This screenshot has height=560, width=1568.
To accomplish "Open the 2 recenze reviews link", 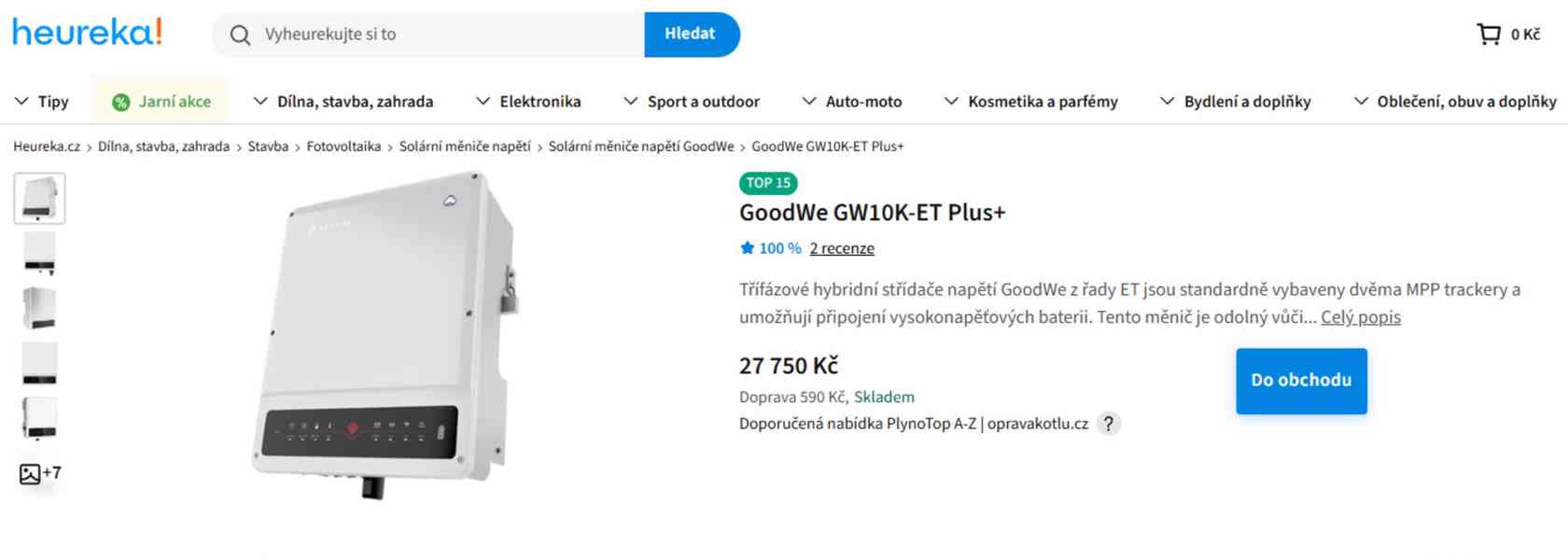I will (841, 248).
